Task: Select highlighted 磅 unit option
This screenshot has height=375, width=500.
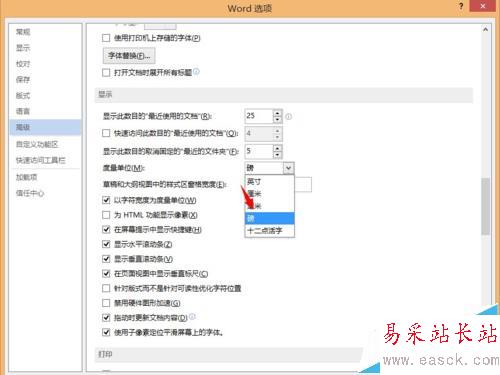Action: click(269, 218)
